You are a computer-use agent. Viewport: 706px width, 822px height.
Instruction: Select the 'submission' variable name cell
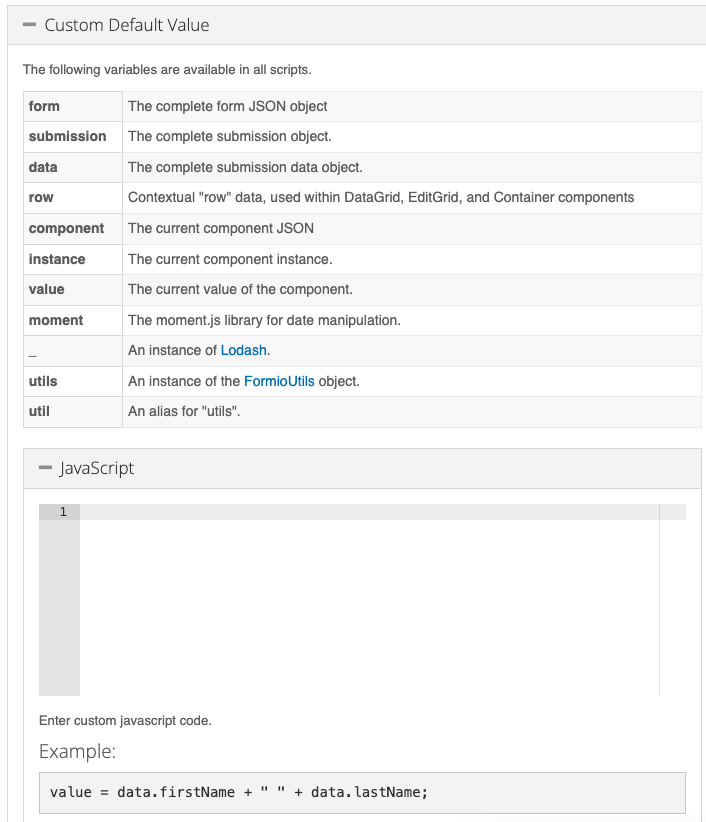tap(67, 136)
